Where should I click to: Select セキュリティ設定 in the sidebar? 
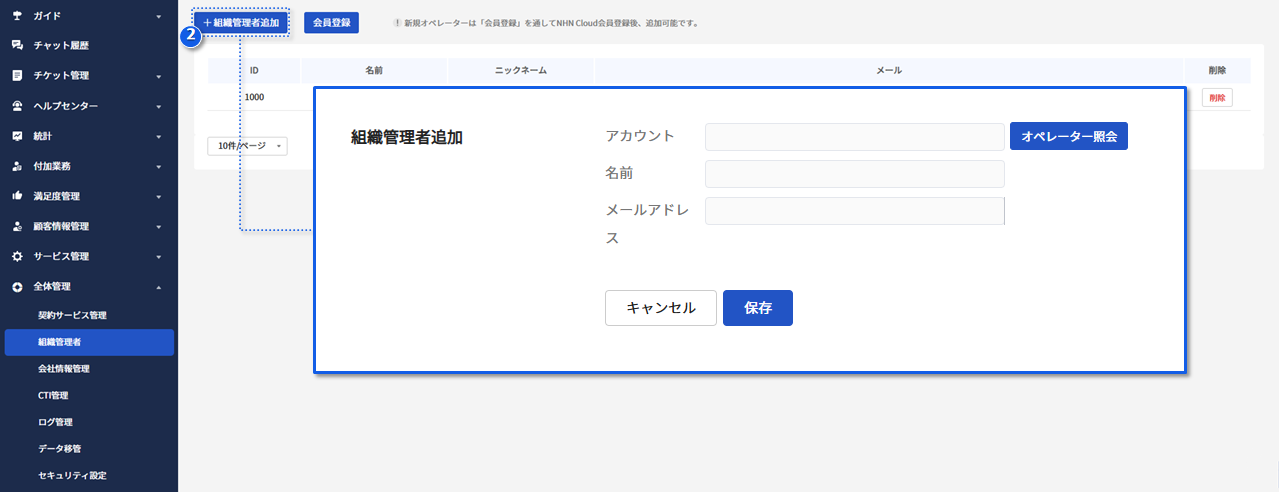(x=72, y=475)
